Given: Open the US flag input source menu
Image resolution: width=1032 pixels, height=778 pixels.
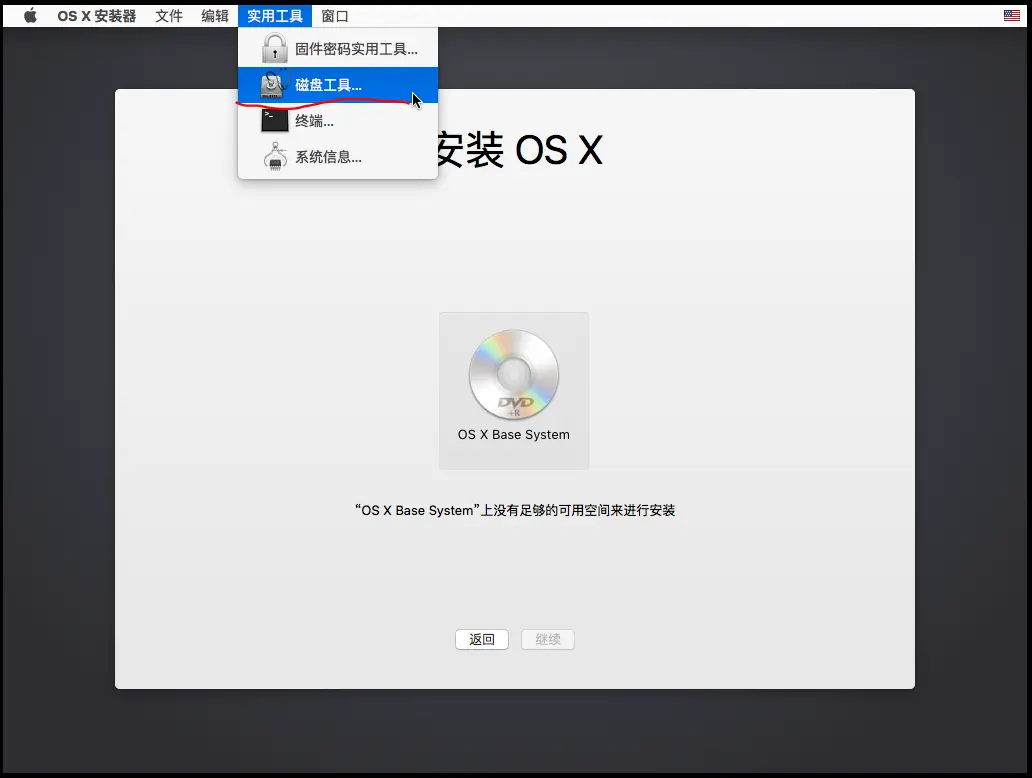Looking at the screenshot, I should pyautogui.click(x=1012, y=16).
